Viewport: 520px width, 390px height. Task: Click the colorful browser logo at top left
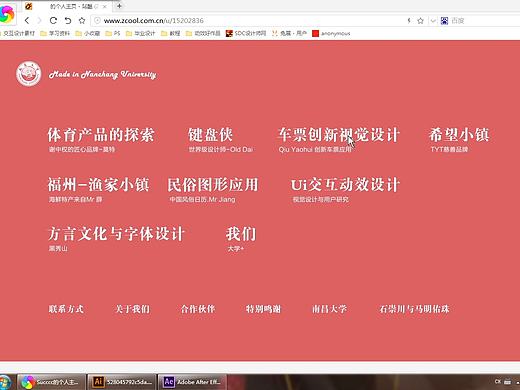tap(7, 15)
